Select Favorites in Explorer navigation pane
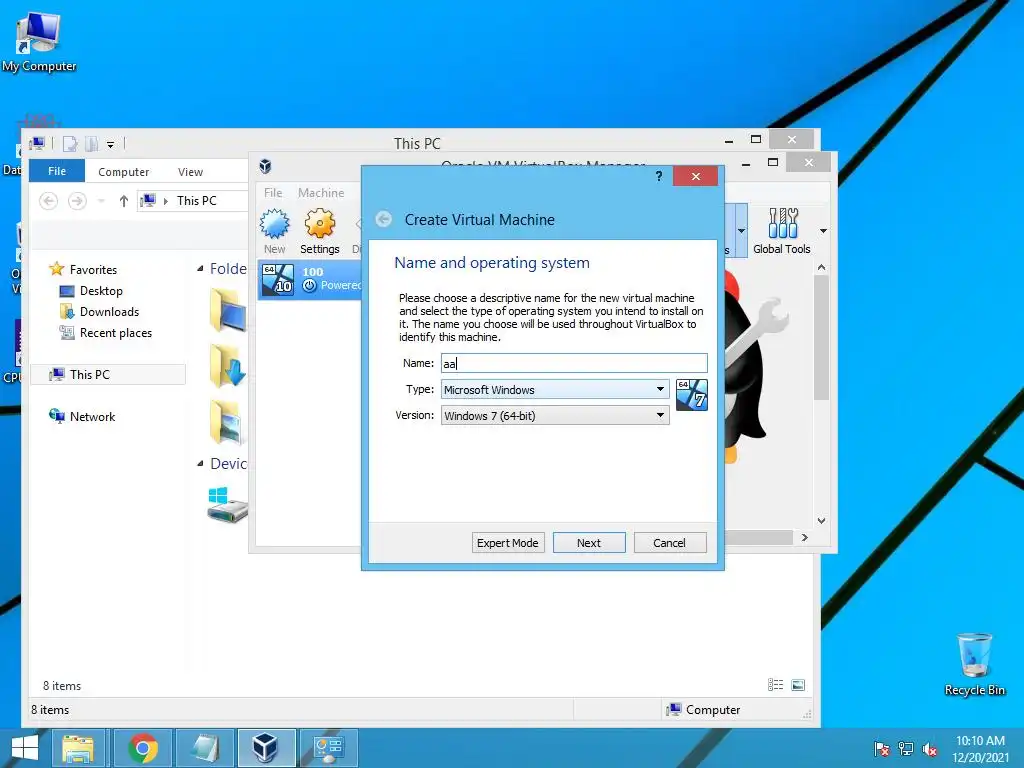This screenshot has height=768, width=1024. 83,269
